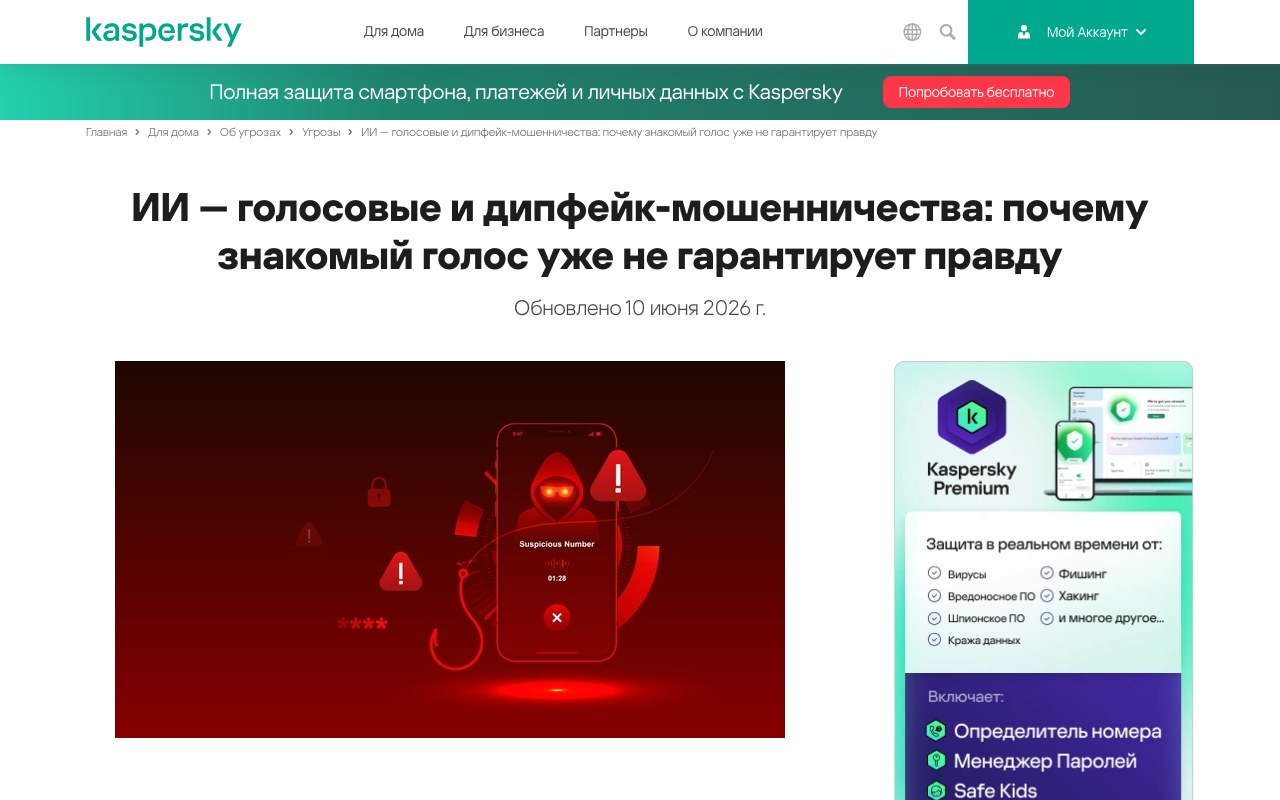The width and height of the screenshot is (1280, 800).
Task: Click the current article breadcrumb text
Action: pos(619,132)
